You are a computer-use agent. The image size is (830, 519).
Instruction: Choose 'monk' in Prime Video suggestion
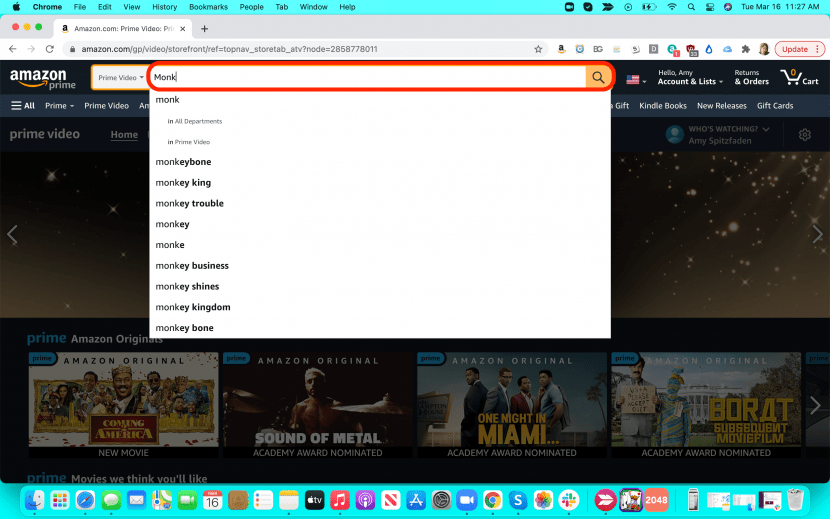pyautogui.click(x=188, y=142)
